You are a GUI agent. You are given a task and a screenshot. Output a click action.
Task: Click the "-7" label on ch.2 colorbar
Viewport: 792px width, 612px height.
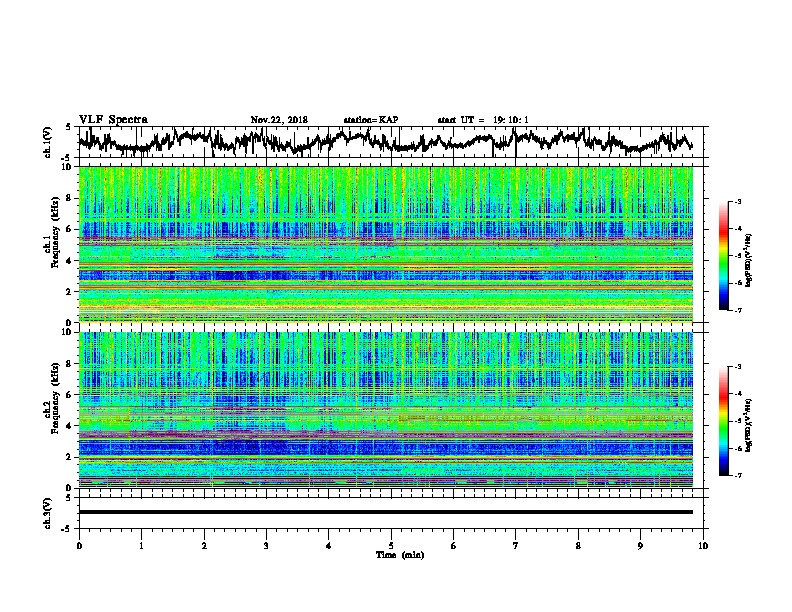[737, 475]
